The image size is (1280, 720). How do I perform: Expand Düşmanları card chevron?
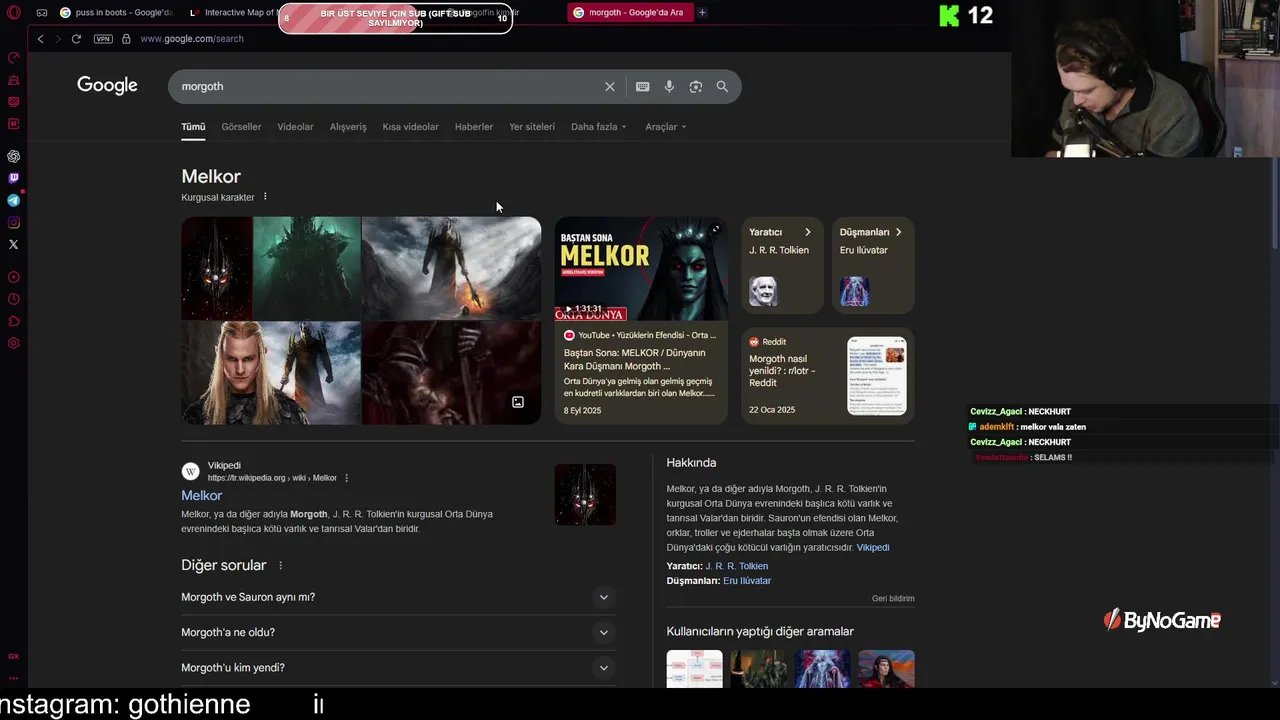[898, 232]
